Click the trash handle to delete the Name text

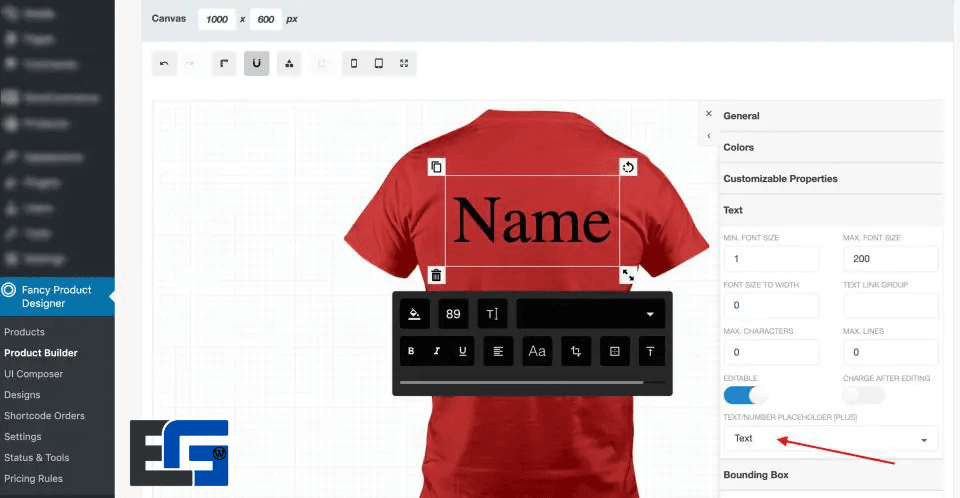click(436, 275)
